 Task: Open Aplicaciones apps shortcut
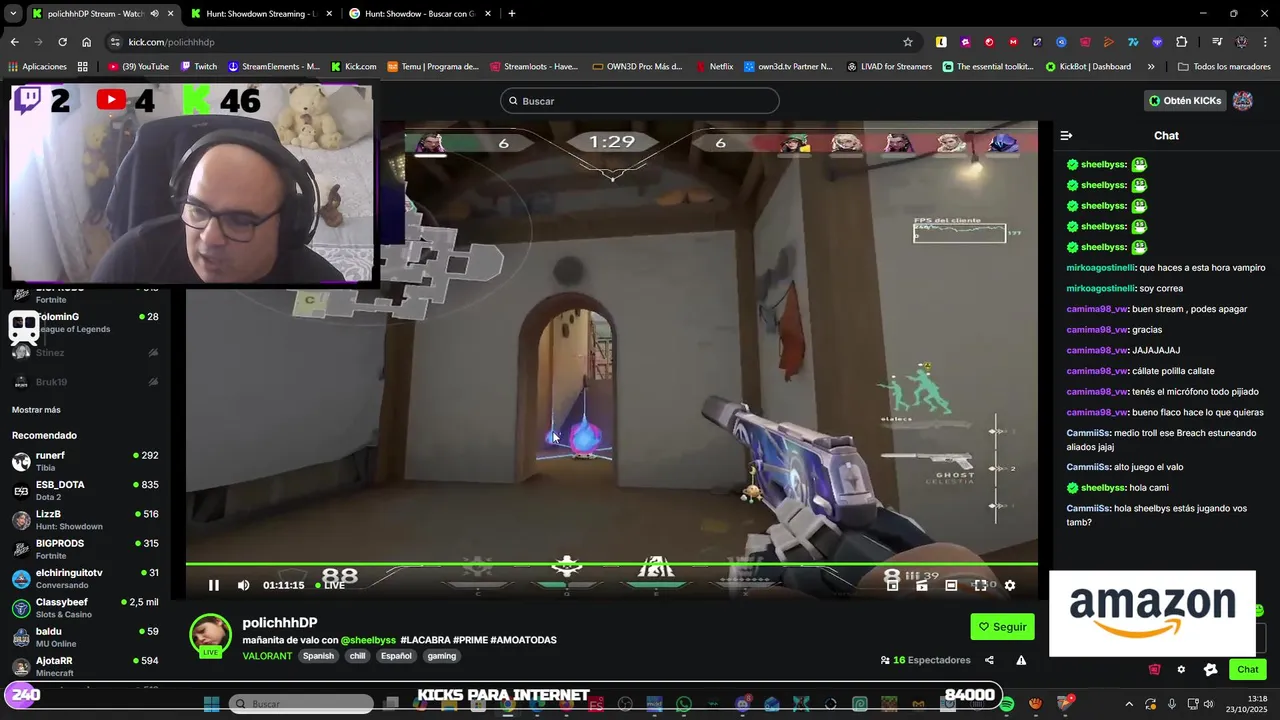[x=37, y=67]
